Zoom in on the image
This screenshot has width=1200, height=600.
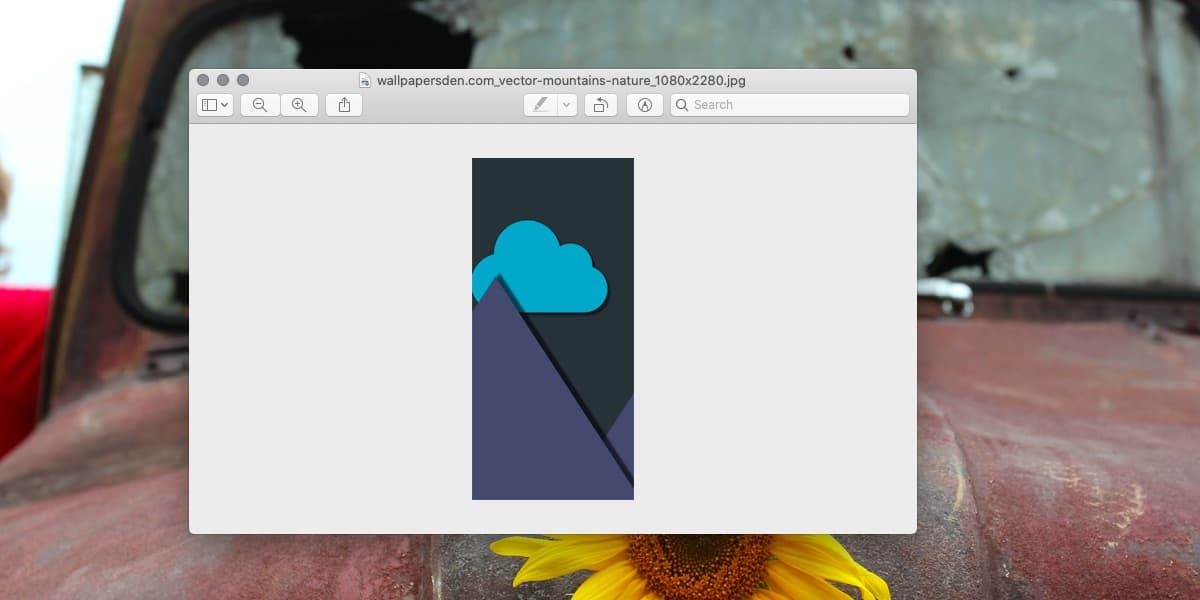tap(299, 105)
